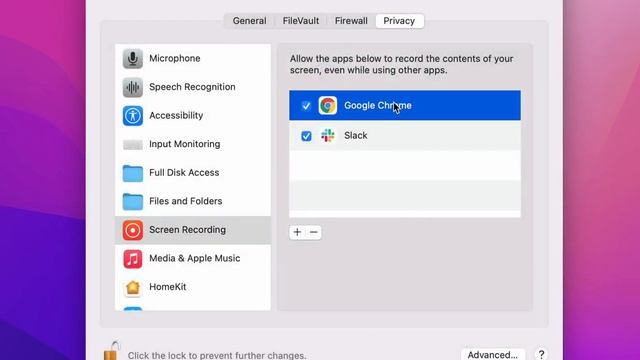Image resolution: width=640 pixels, height=360 pixels.
Task: Select the Slack name in the app list
Action: click(x=356, y=136)
